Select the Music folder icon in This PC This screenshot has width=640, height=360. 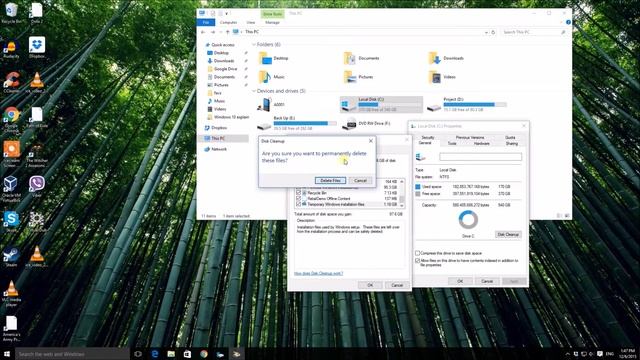(x=265, y=77)
